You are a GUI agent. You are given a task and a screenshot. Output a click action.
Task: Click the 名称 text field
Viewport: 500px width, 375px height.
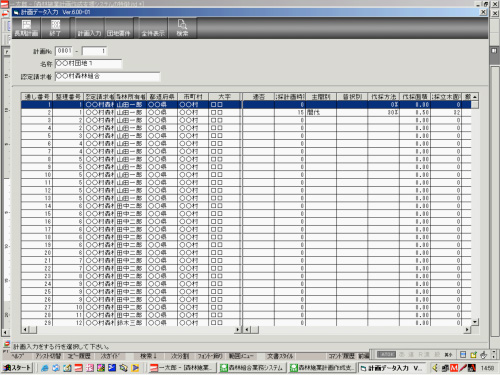[89, 63]
